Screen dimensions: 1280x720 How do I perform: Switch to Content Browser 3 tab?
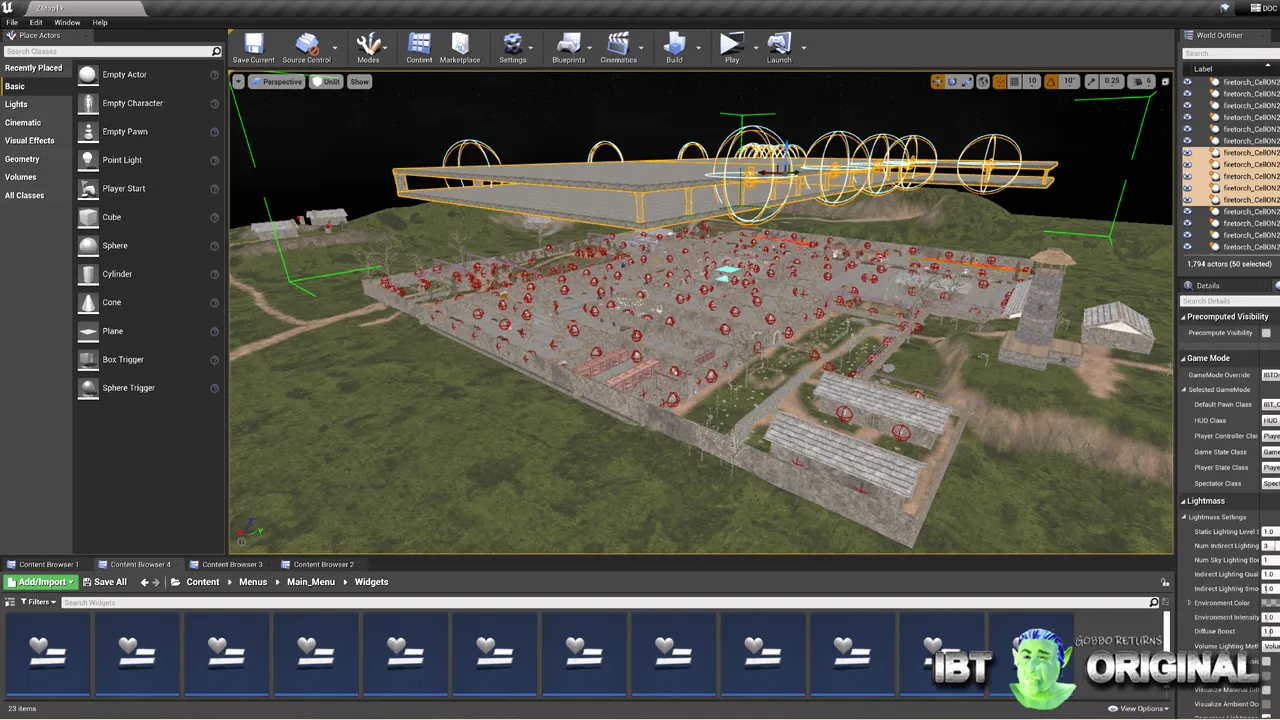[x=232, y=564]
